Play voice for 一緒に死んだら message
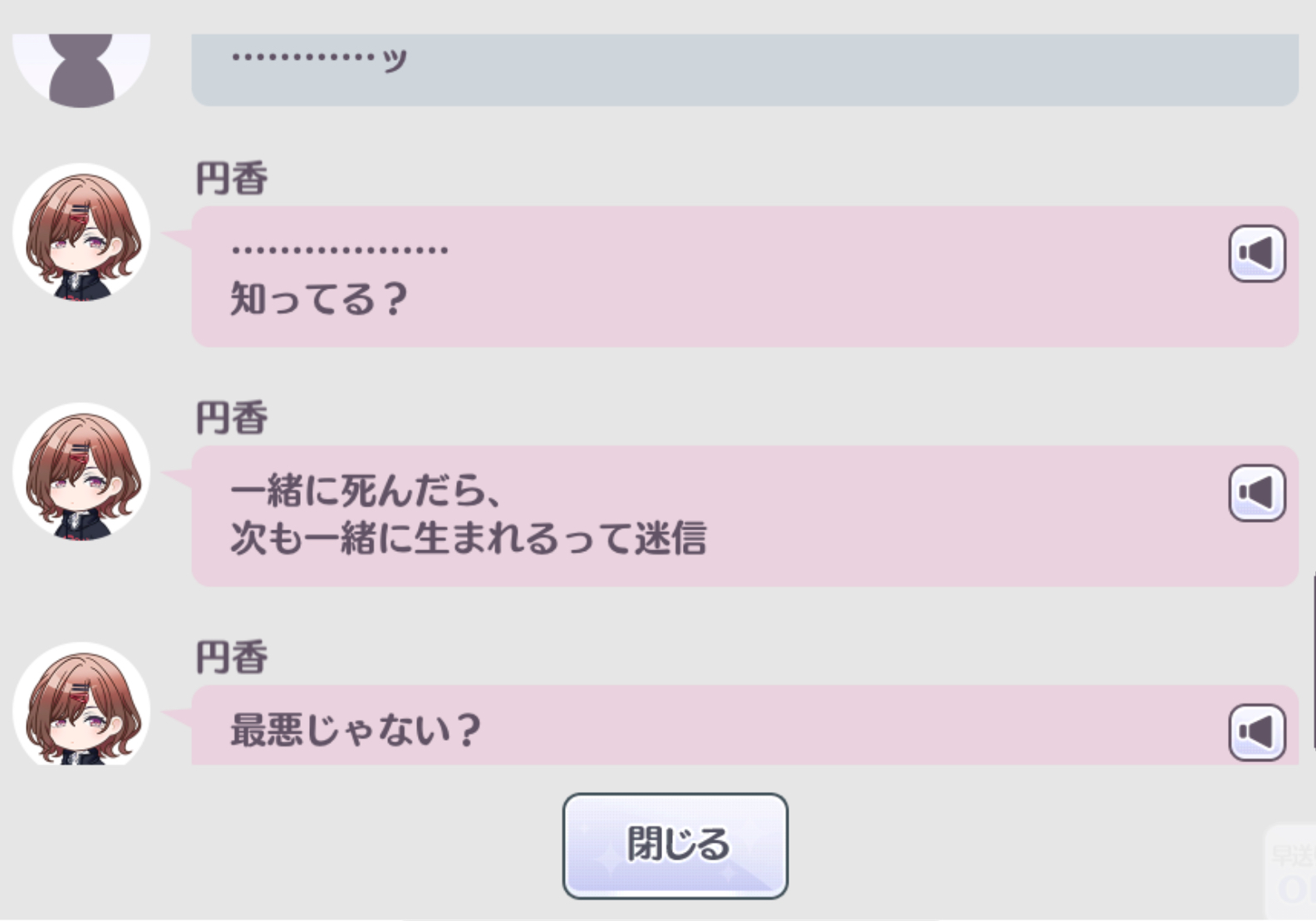The image size is (1316, 921). tap(1257, 493)
